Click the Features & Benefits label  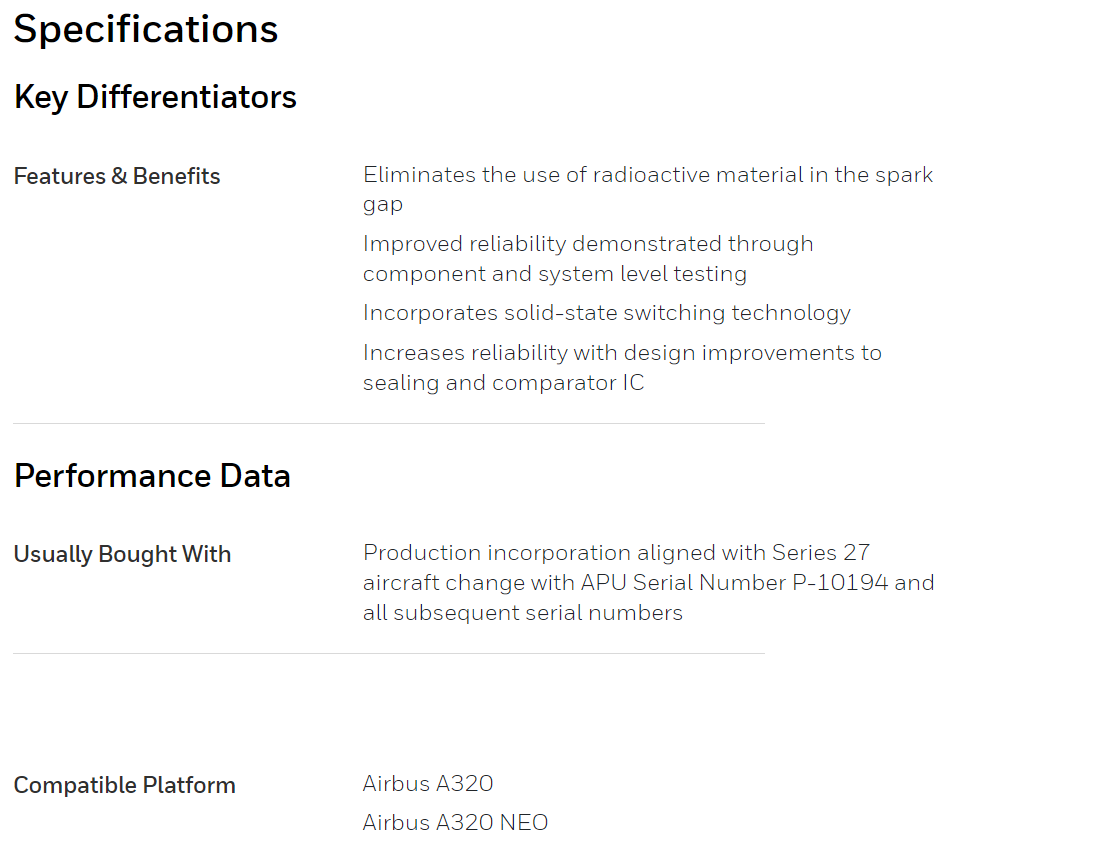click(117, 176)
